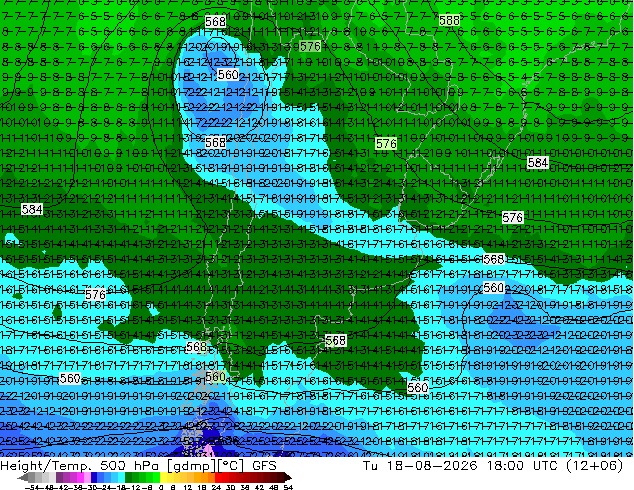Image resolution: width=634 pixels, height=490 pixels.
Task: Click the right arrow tip of the color scale
Action: click(290, 478)
